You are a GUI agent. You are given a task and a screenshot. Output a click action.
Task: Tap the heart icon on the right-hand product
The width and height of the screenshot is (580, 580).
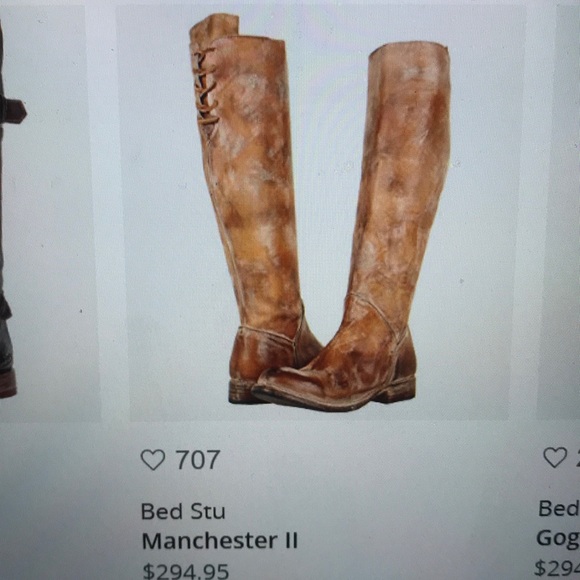click(555, 457)
